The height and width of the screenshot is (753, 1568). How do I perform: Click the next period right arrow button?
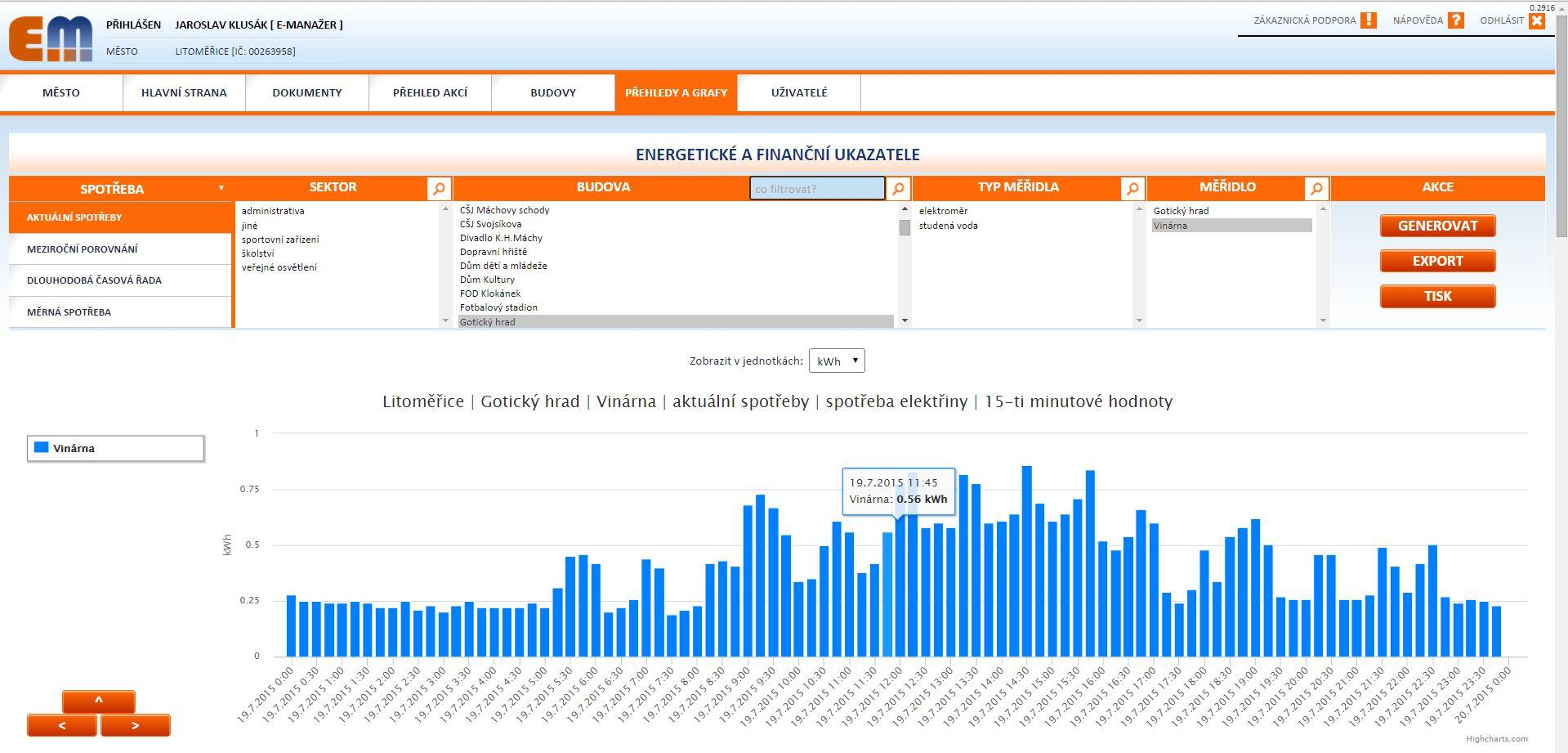pos(136,725)
